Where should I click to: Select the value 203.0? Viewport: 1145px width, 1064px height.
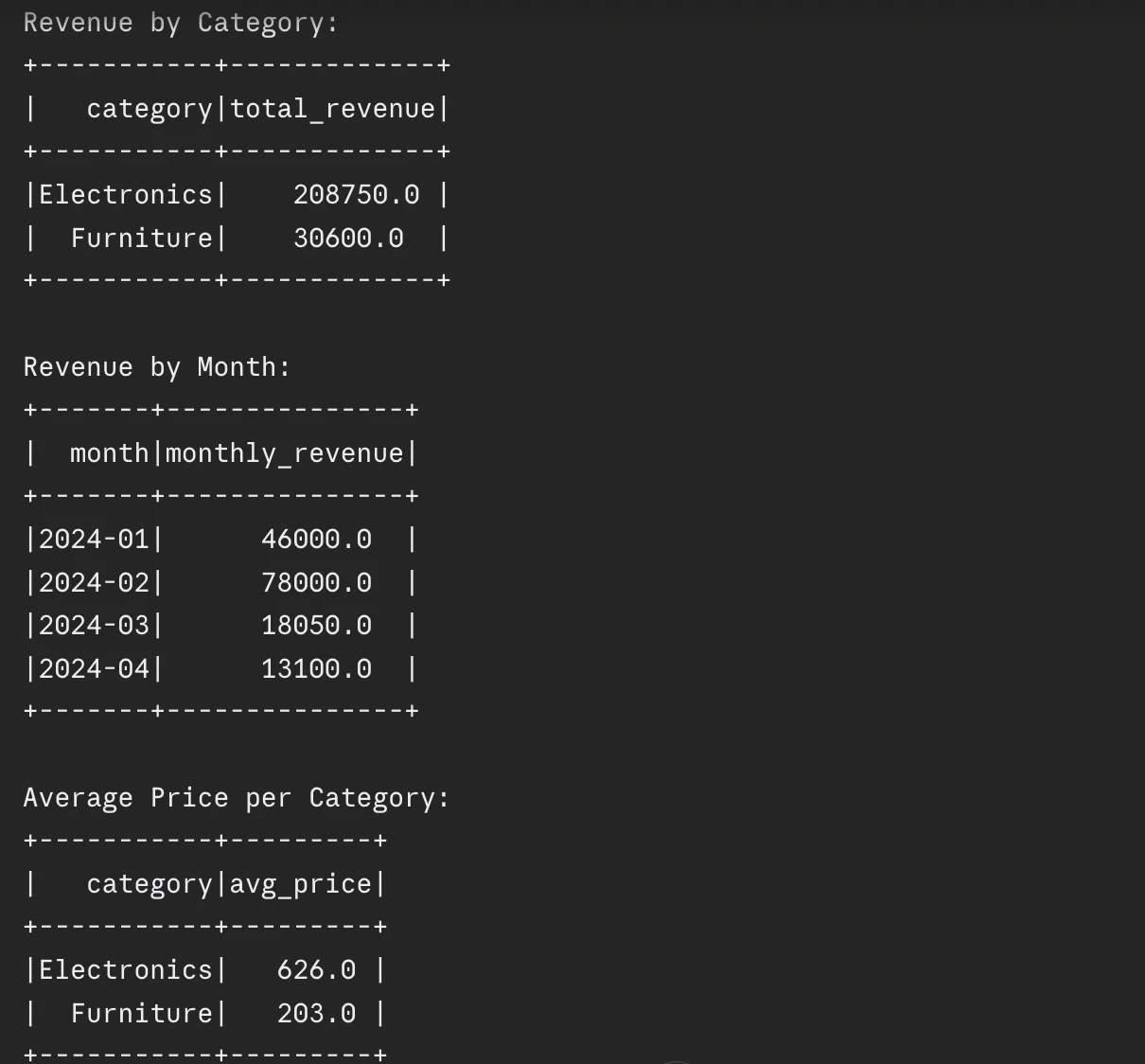(316, 1014)
